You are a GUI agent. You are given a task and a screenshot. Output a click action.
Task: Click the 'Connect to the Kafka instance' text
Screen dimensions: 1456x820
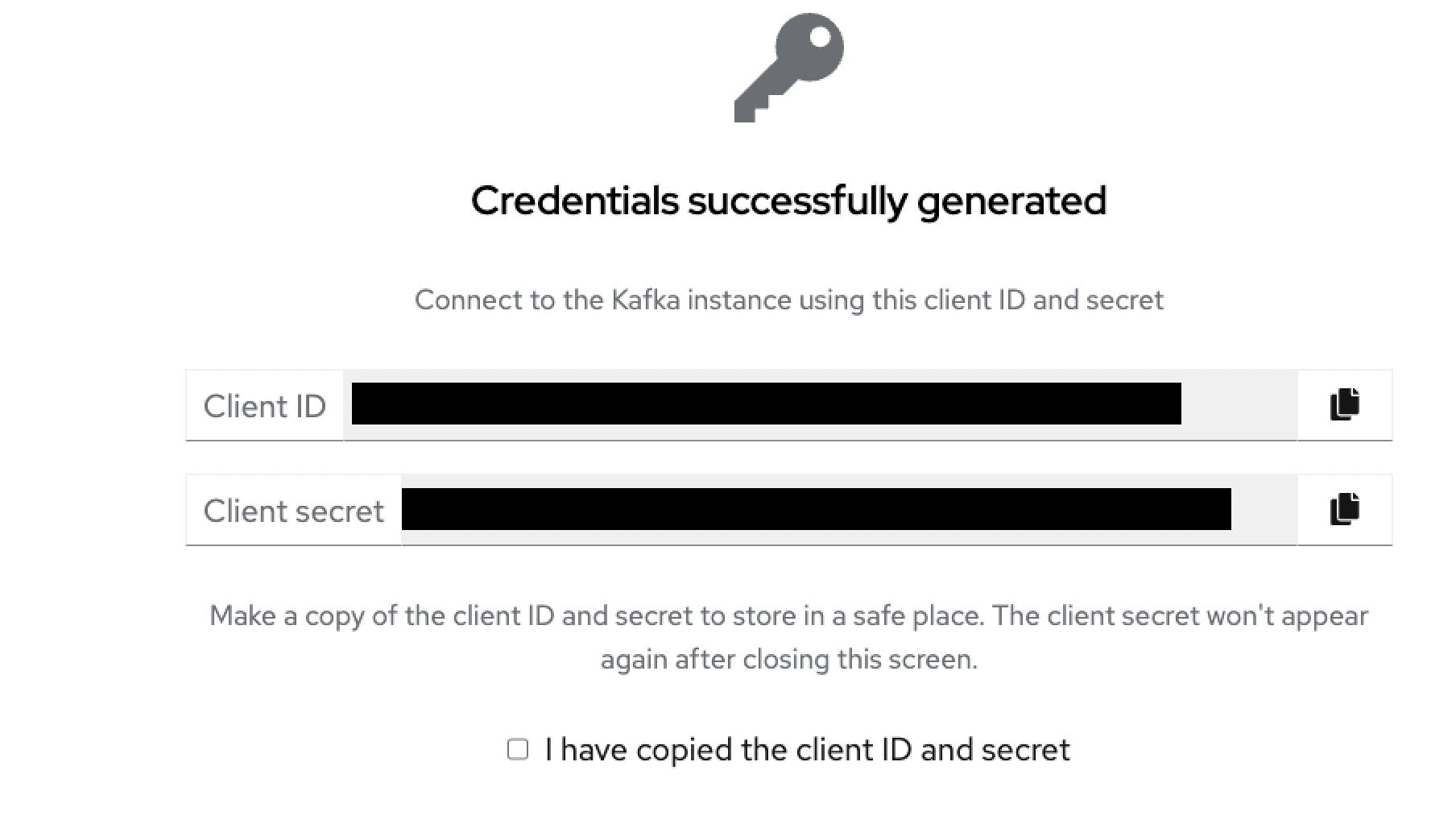click(788, 300)
